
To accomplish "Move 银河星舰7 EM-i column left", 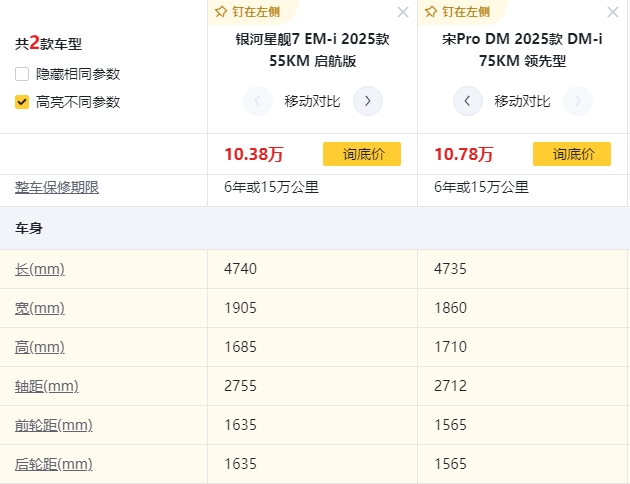I will pos(258,101).
